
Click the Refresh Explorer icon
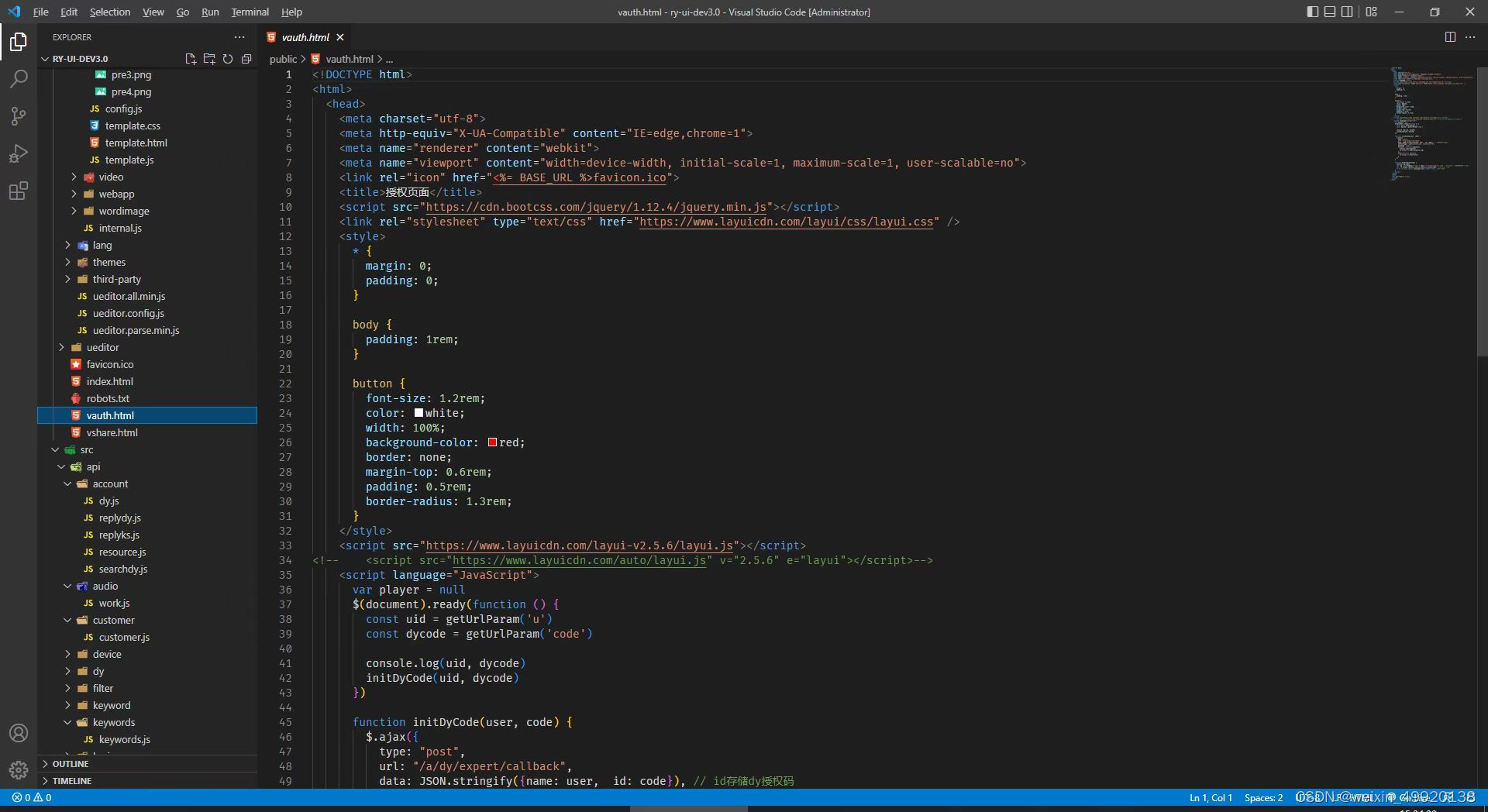coord(228,59)
